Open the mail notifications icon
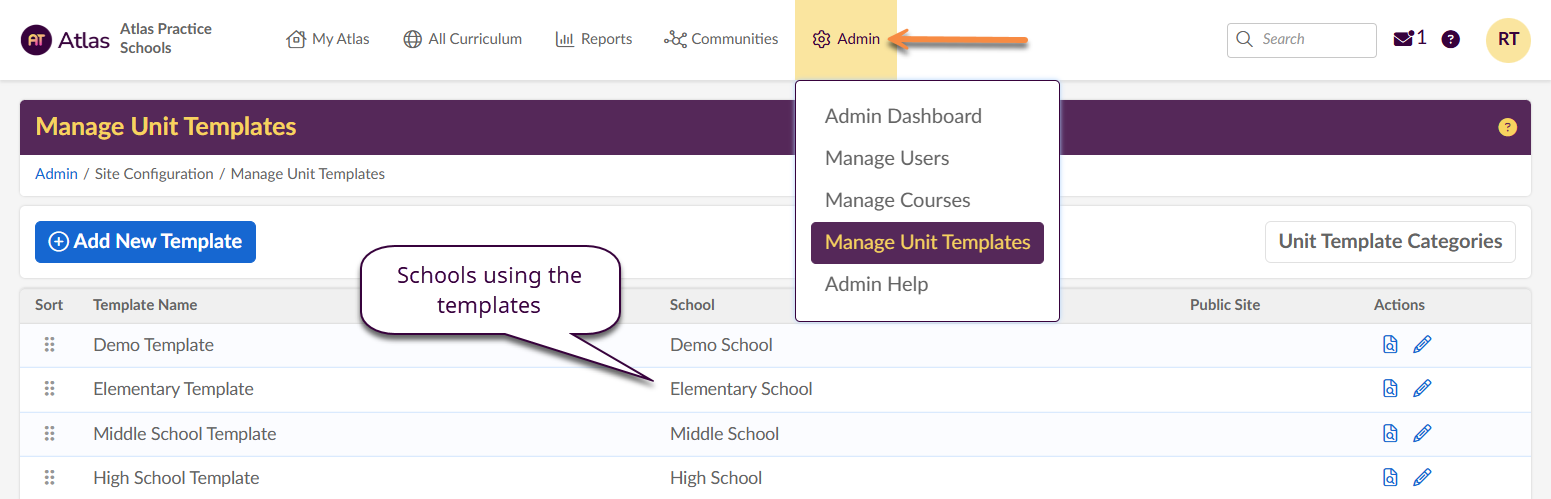Image resolution: width=1551 pixels, height=499 pixels. (1403, 39)
